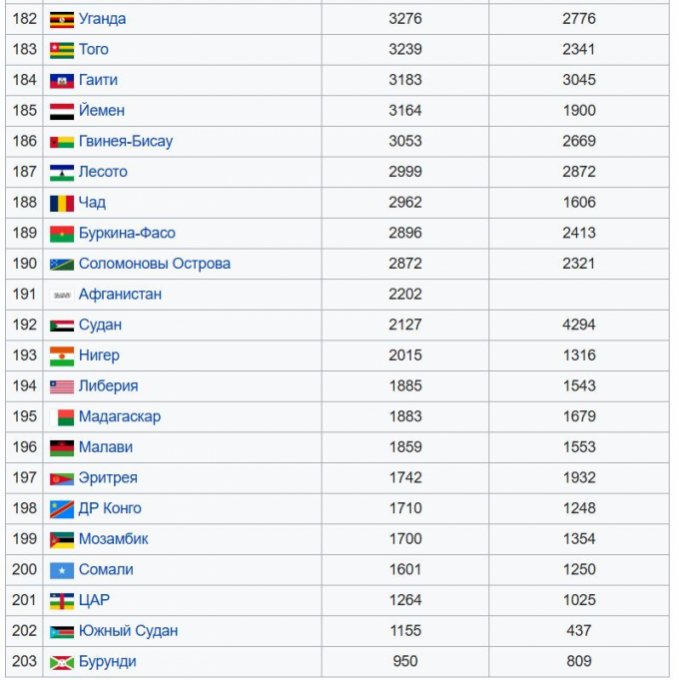The width and height of the screenshot is (679, 680).
Task: Click the Chad flag icon
Action: pos(62,203)
